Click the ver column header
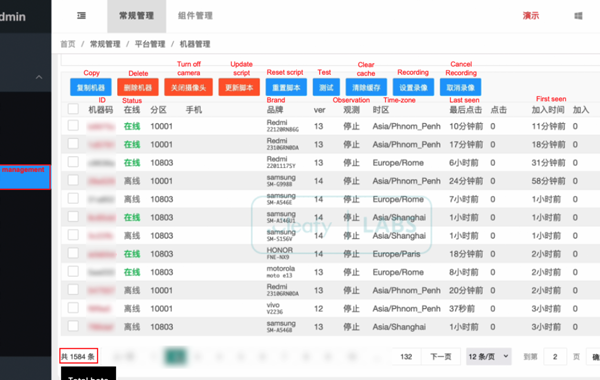This screenshot has height=380, width=600. [320, 110]
